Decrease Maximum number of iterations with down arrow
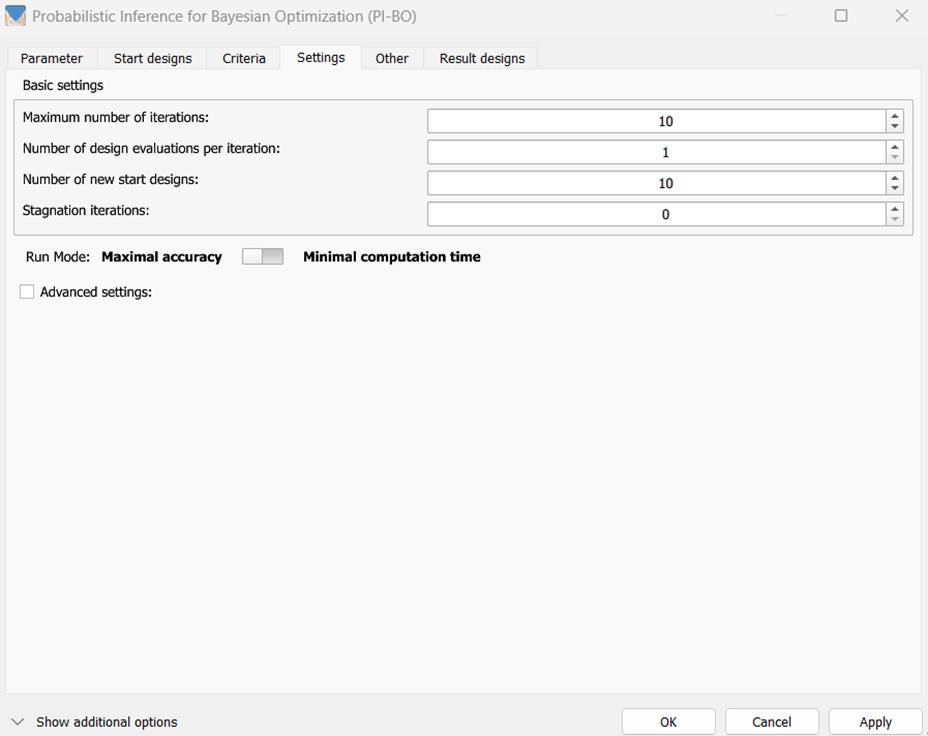Image resolution: width=928 pixels, height=736 pixels. [895, 127]
